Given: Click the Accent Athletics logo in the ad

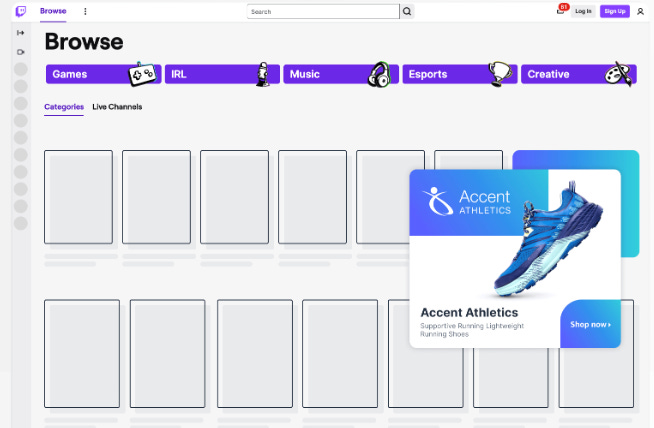Looking at the screenshot, I should coord(466,201).
